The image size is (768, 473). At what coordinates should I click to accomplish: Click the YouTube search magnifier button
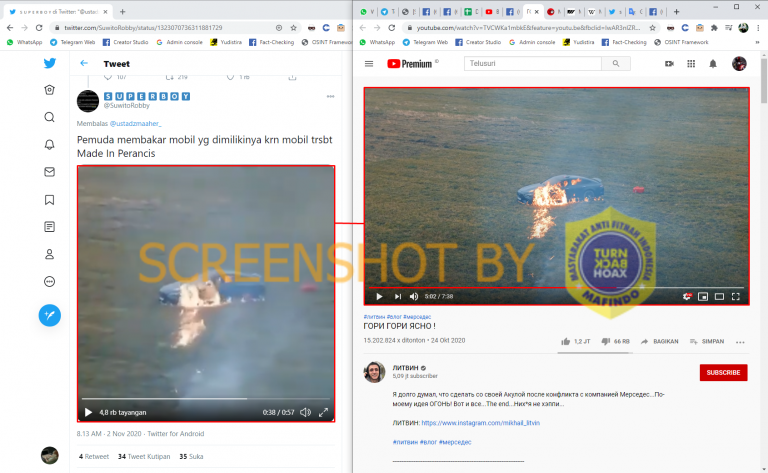point(616,63)
